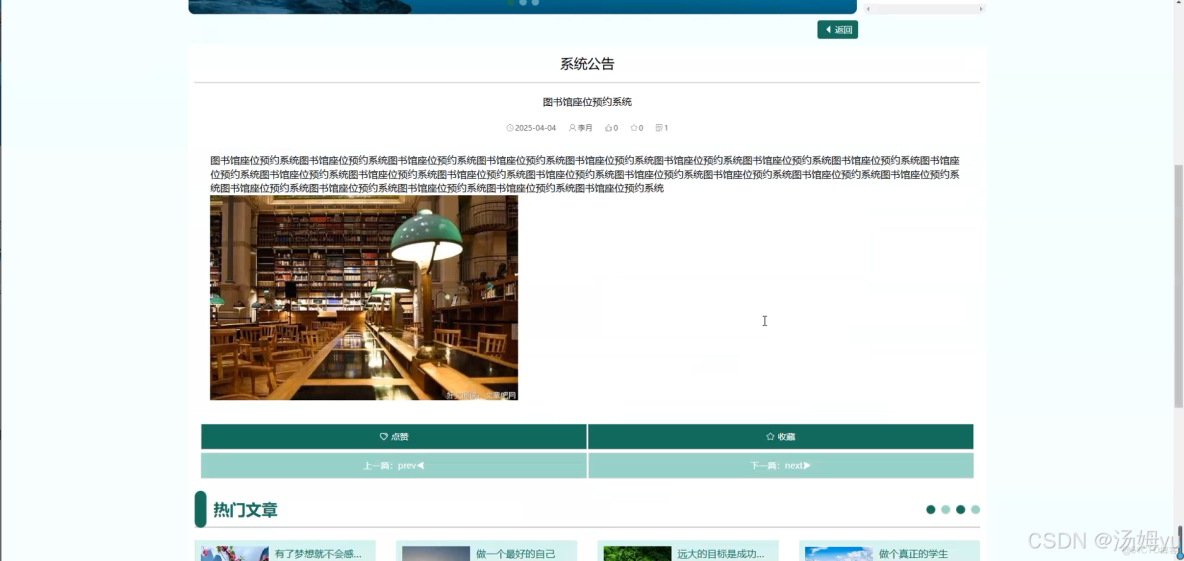Open the library reading room image
The width and height of the screenshot is (1184, 561).
click(364, 297)
